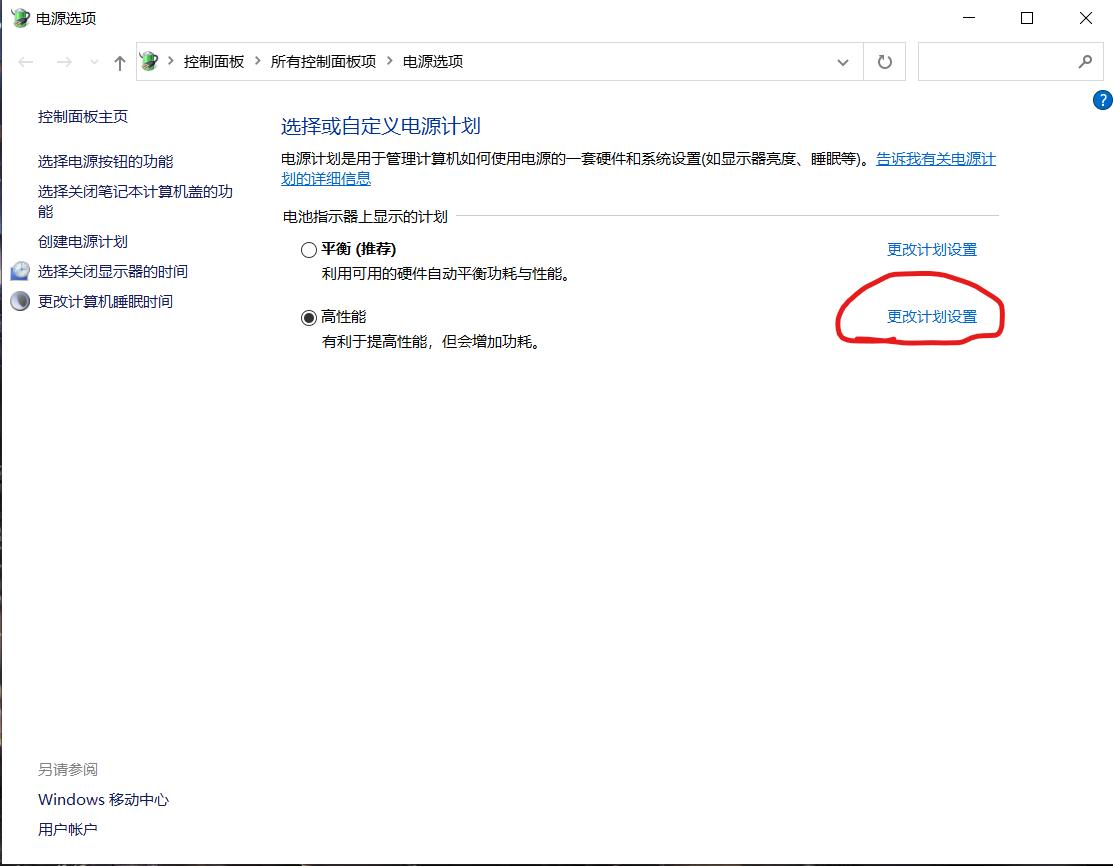Open help via the blue question mark
This screenshot has height=866, width=1113.
(x=1101, y=100)
